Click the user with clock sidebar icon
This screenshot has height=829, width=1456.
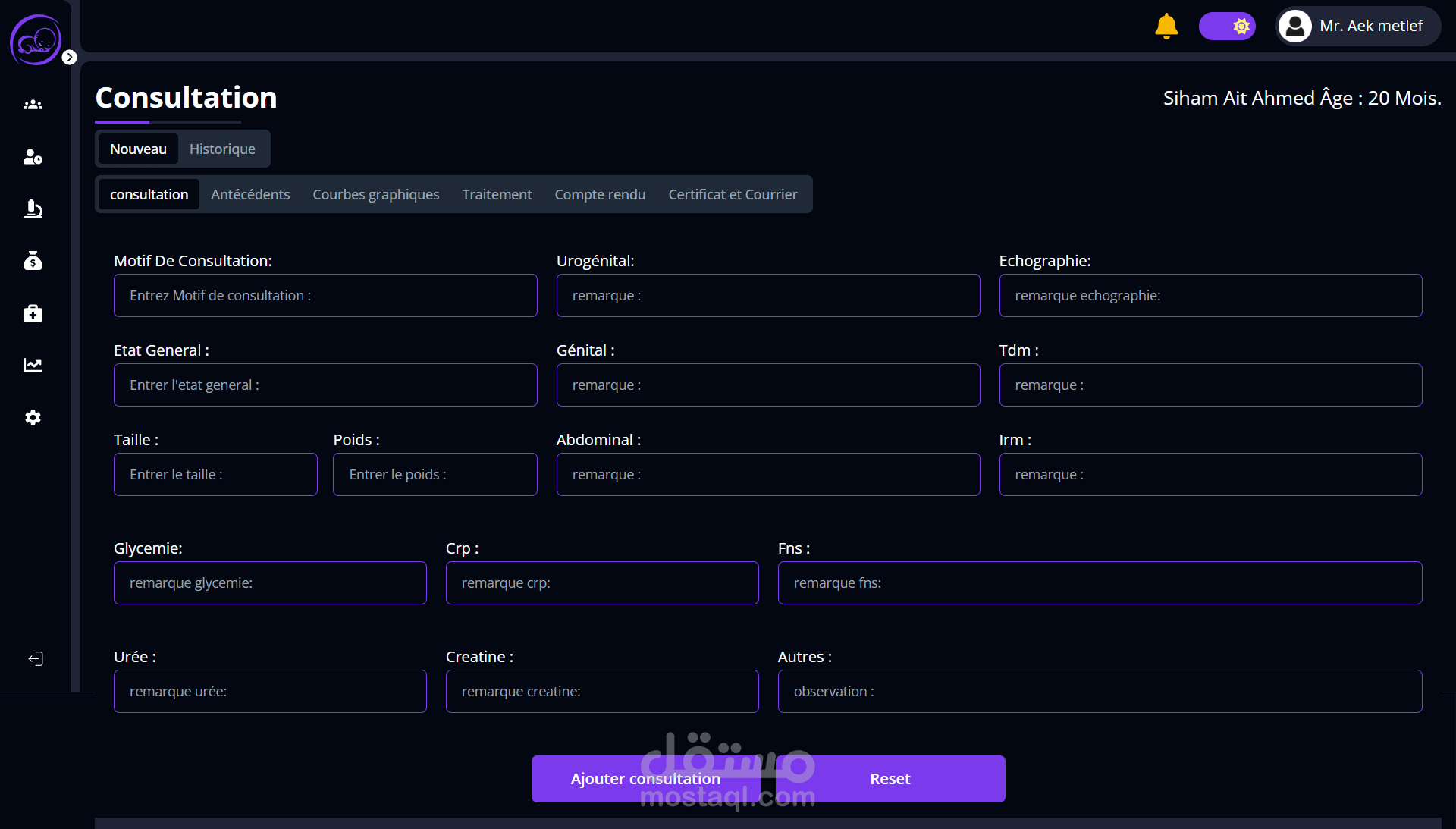point(33,157)
